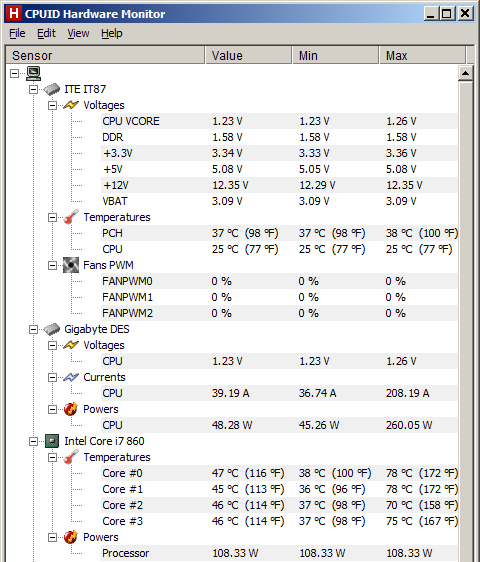480x562 pixels.
Task: Click the Fans PWM fan icon
Action: [71, 265]
